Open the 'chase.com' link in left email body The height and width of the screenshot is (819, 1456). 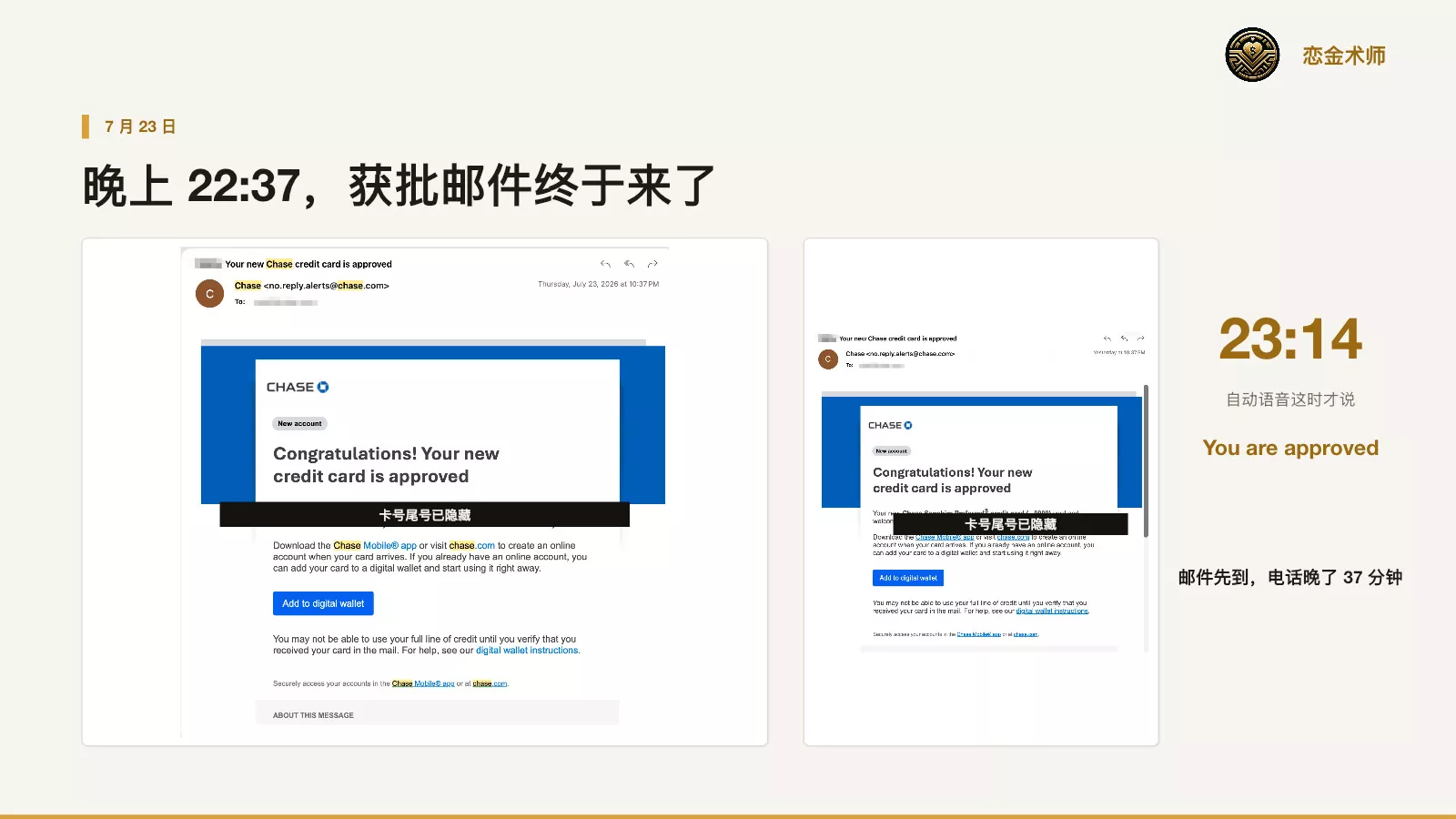point(472,546)
